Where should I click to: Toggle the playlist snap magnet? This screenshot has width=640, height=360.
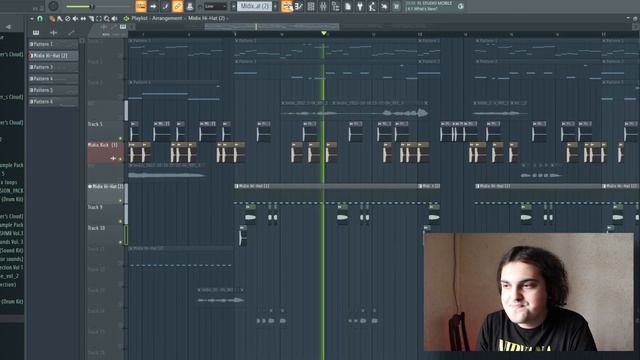coord(40,18)
